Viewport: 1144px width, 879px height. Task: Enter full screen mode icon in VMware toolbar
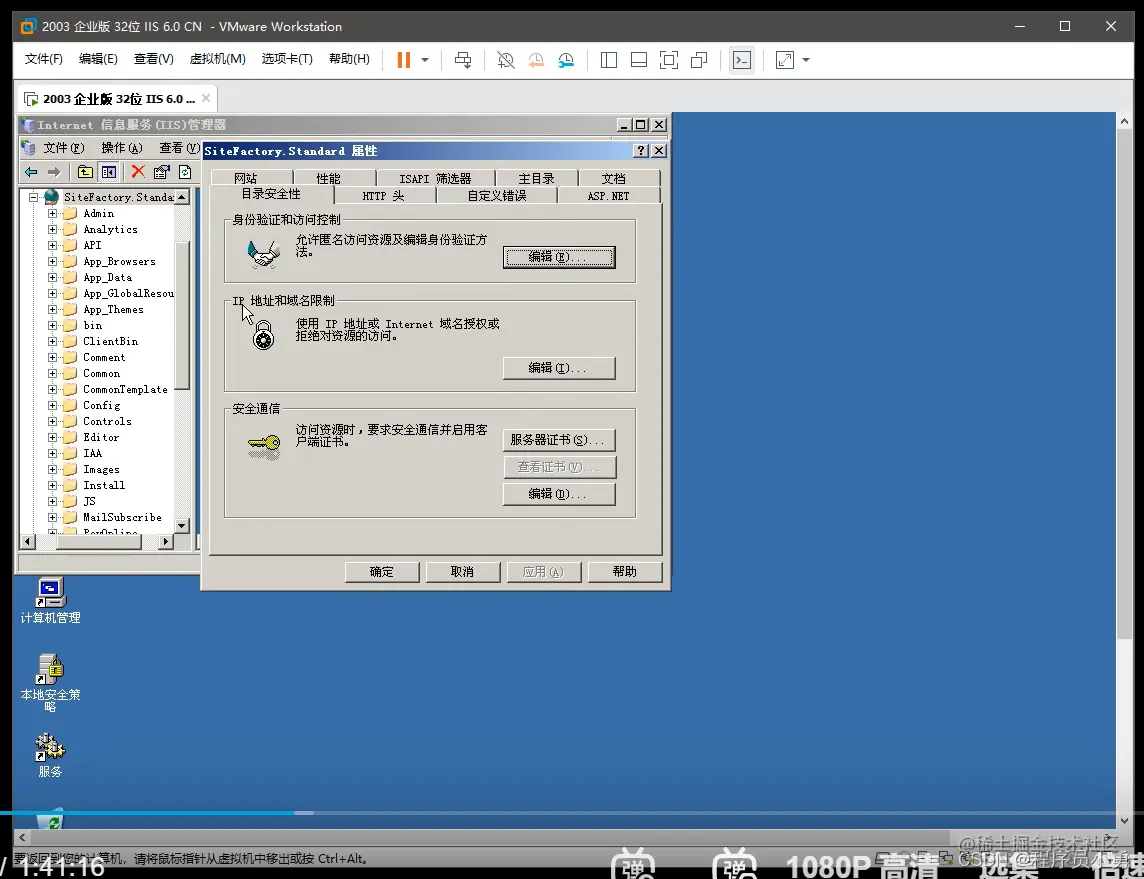(x=668, y=60)
